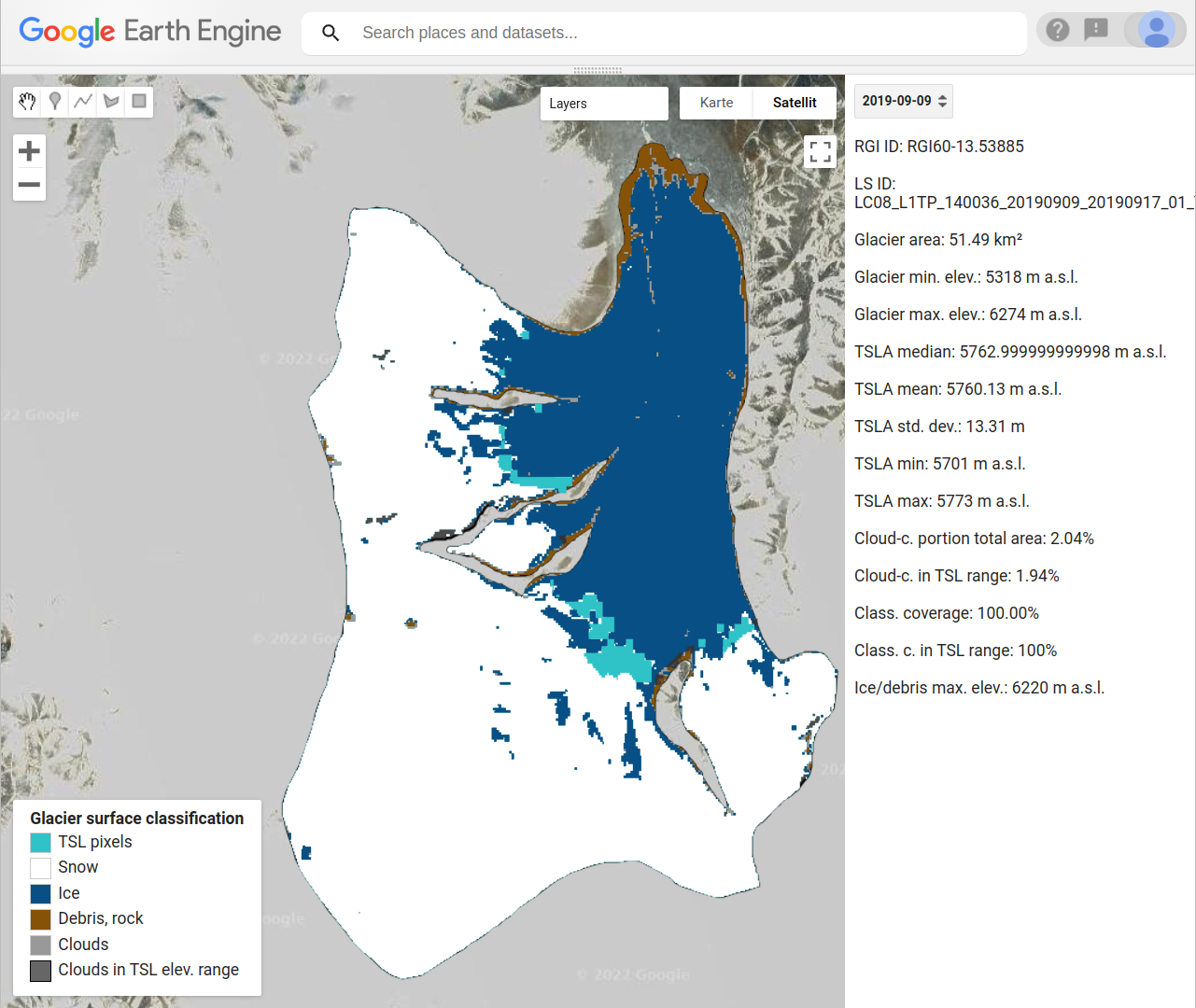Image resolution: width=1196 pixels, height=1008 pixels.
Task: Switch map to Satellit view
Action: tap(794, 103)
